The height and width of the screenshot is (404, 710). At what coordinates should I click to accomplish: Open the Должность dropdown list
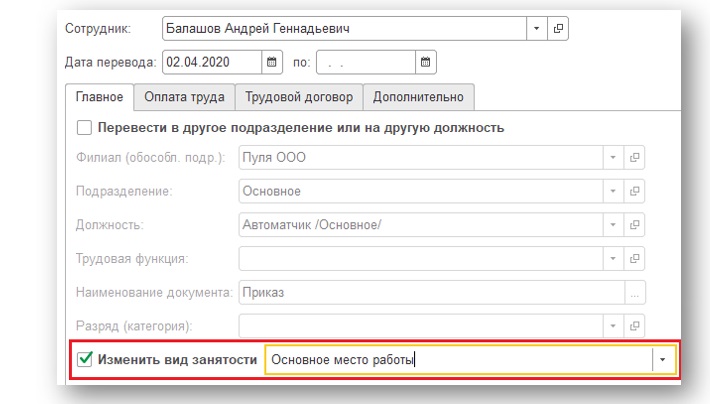611,225
